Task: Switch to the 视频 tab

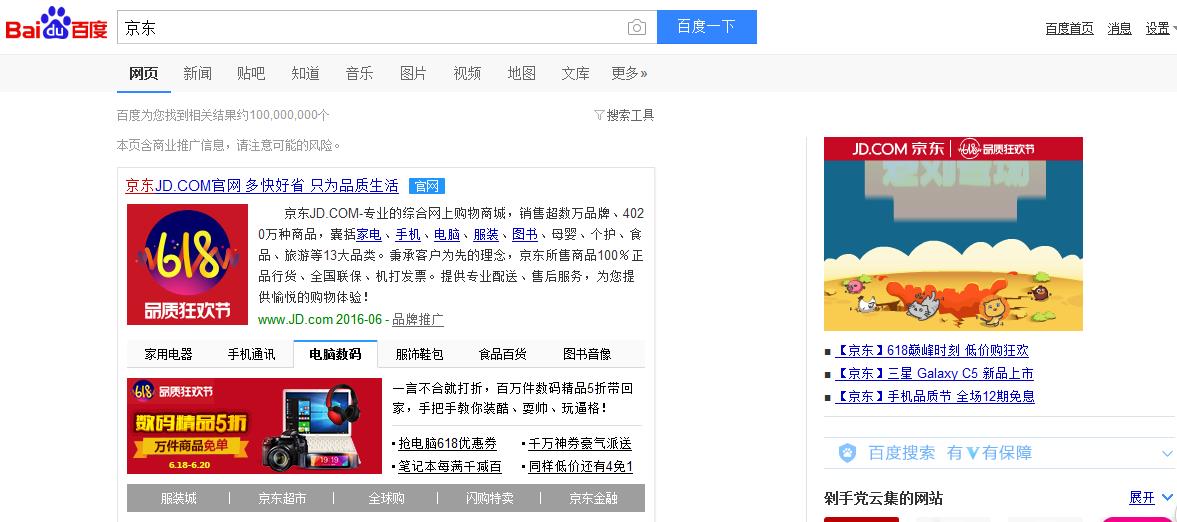Action: pos(468,73)
